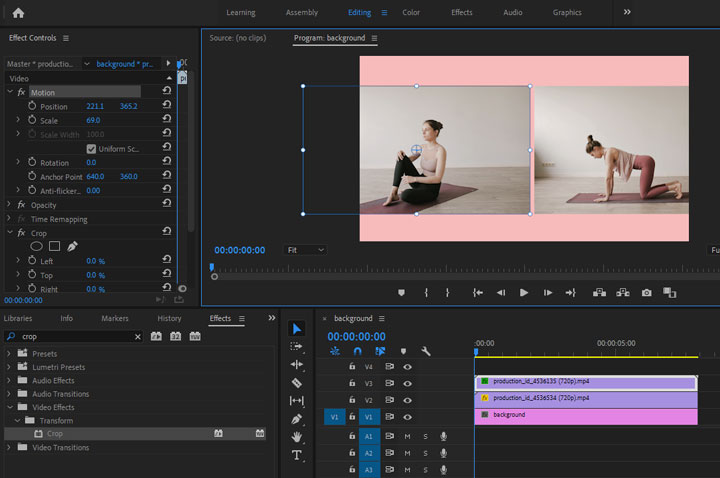Reset the Position parameter
The height and width of the screenshot is (478, 720).
click(x=166, y=106)
